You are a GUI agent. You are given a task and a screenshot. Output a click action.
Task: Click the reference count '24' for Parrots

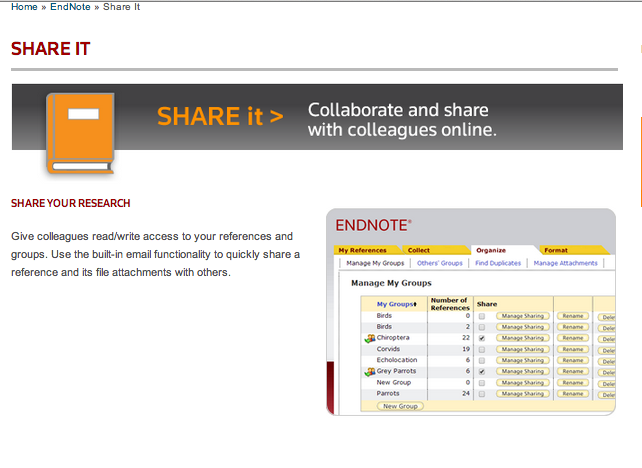pos(466,393)
